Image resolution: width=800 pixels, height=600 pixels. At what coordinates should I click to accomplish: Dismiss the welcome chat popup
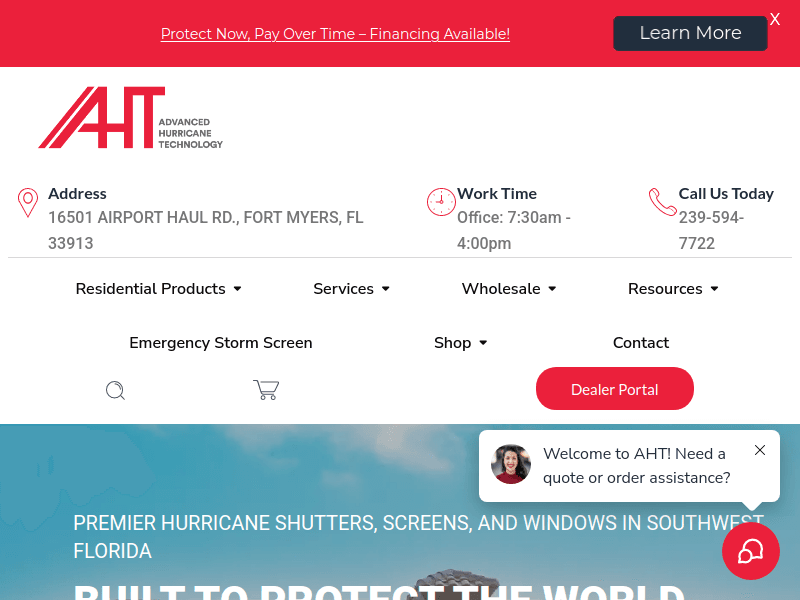coord(760,450)
